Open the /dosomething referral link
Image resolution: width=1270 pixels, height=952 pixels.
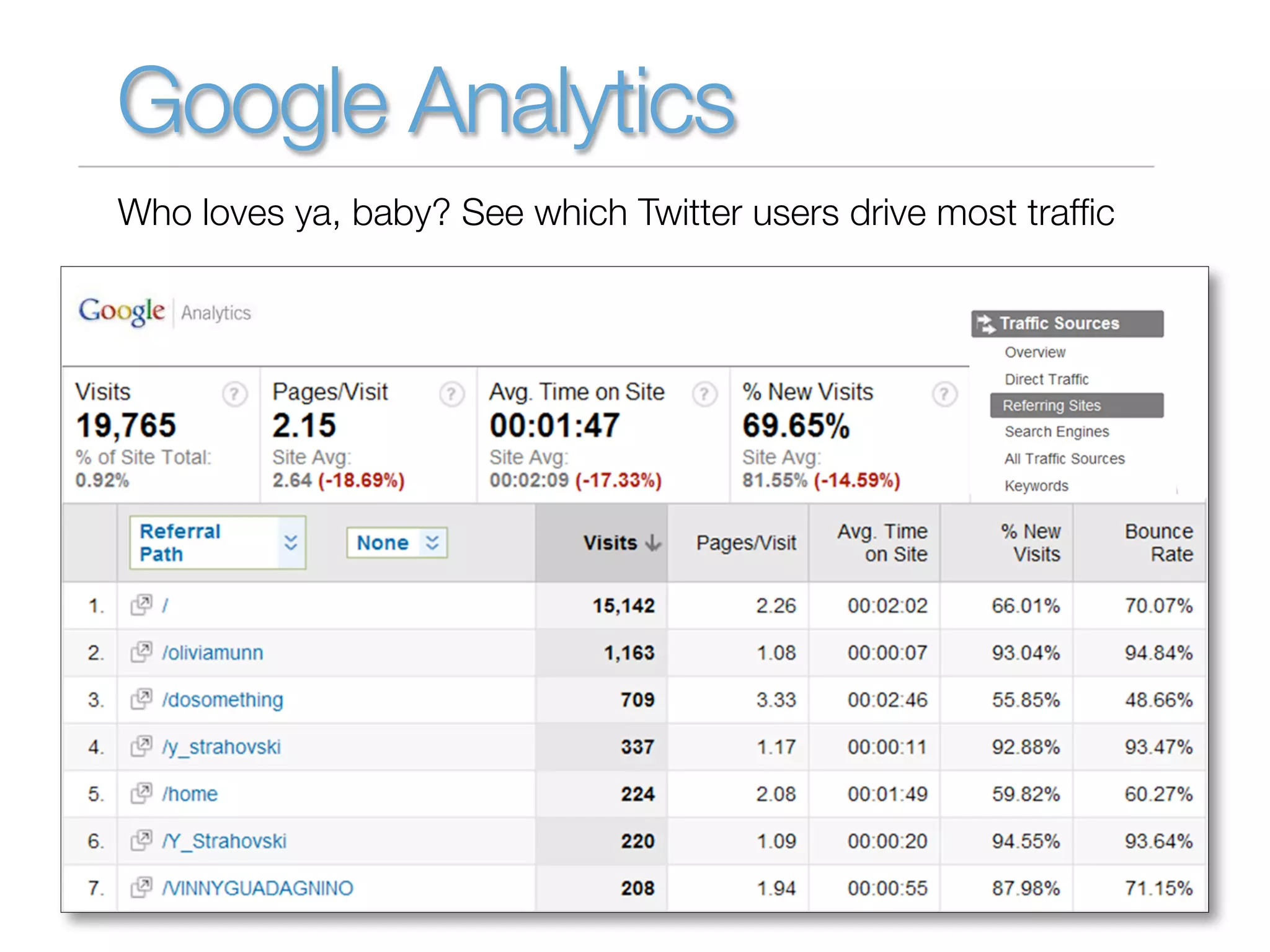coord(223,700)
